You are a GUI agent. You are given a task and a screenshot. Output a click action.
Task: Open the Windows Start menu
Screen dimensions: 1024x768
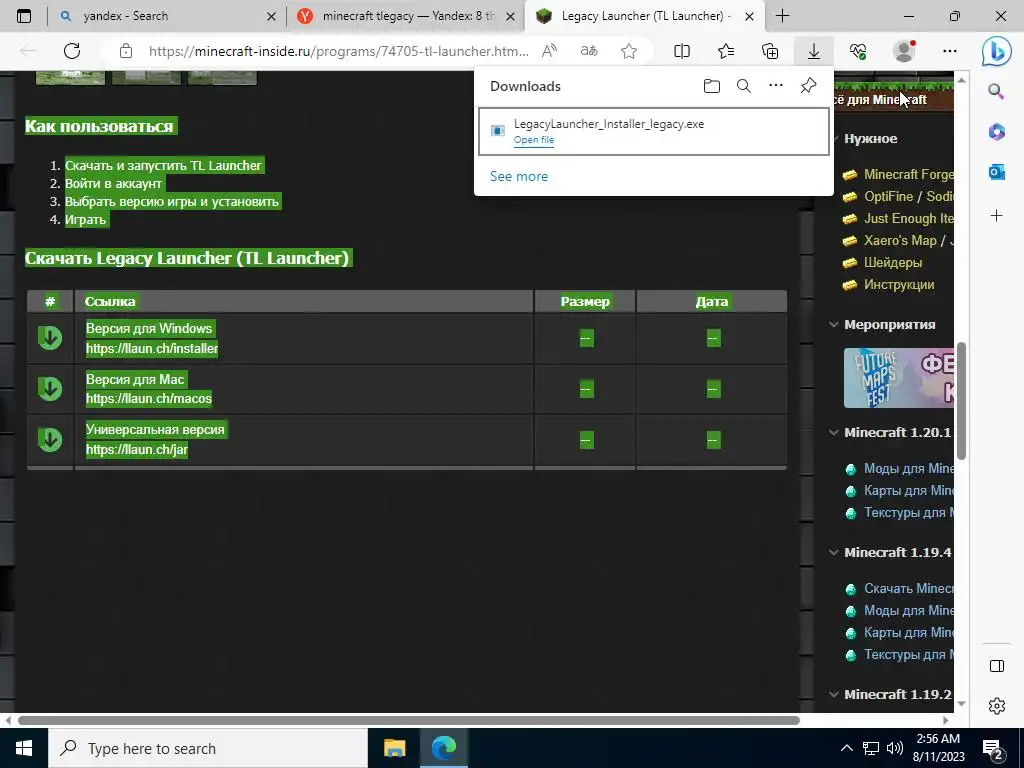(x=24, y=748)
